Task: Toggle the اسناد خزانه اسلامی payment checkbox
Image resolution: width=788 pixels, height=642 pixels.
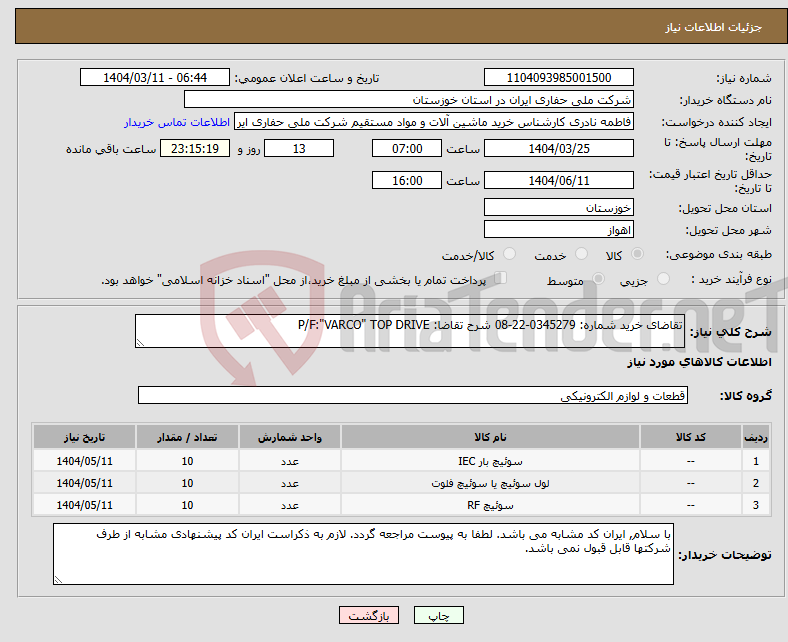Action: pyautogui.click(x=500, y=278)
